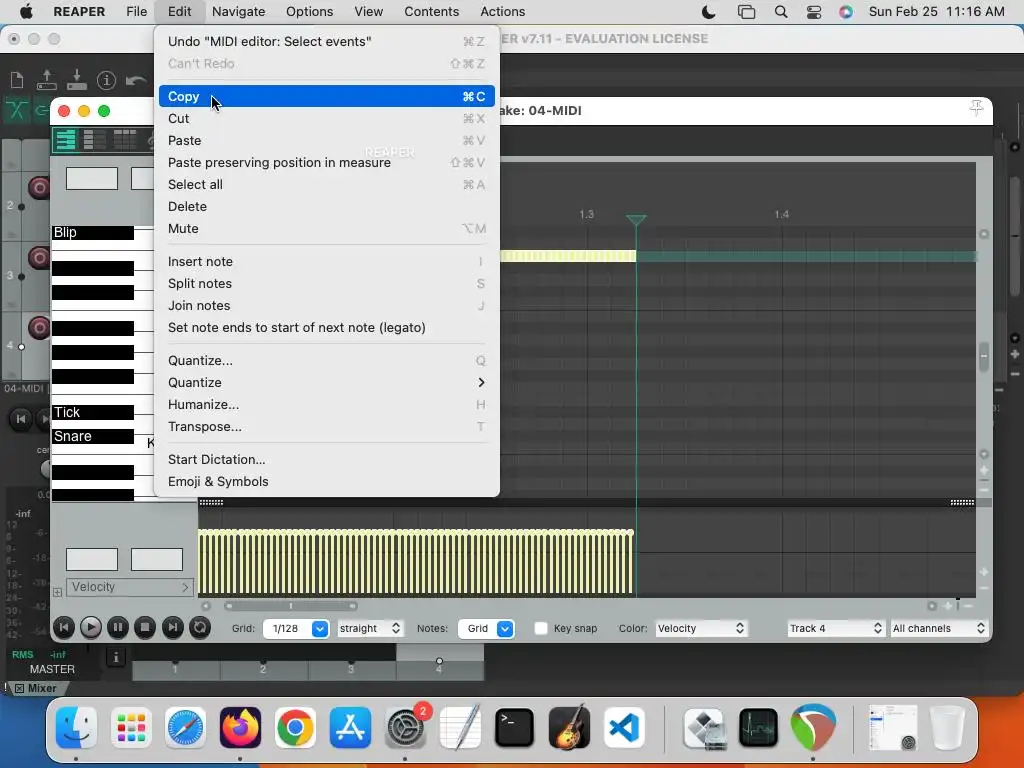Choose Set note ends legato option

[327, 328]
